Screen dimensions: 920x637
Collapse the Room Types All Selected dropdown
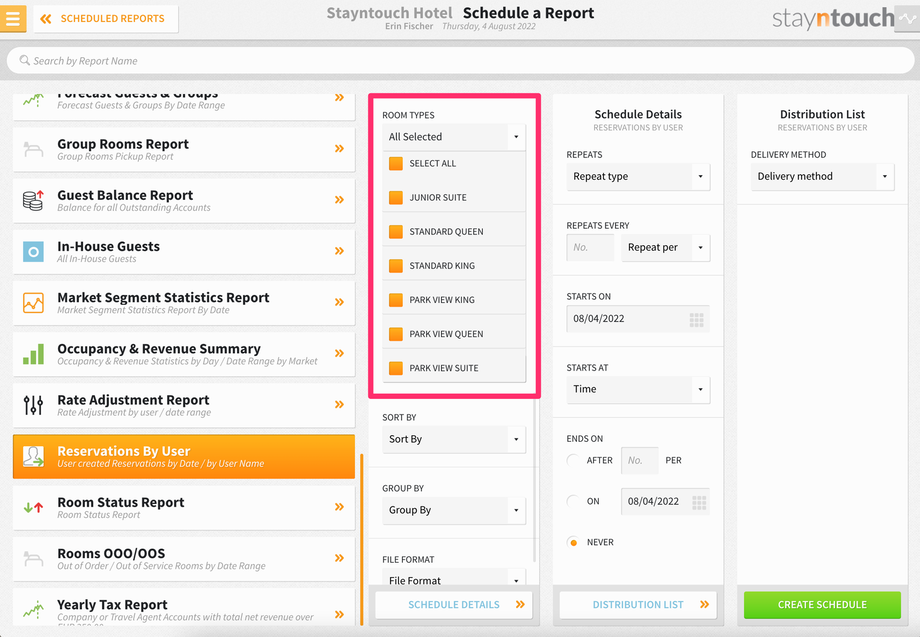454,137
